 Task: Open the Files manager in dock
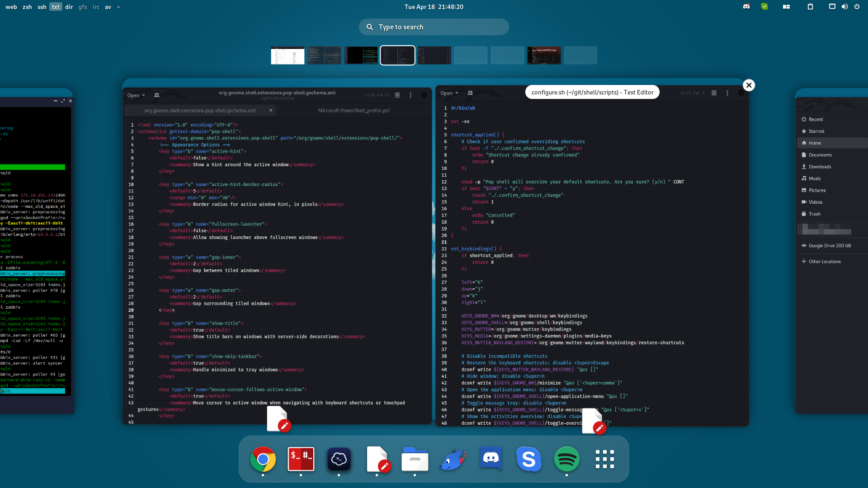pyautogui.click(x=415, y=459)
